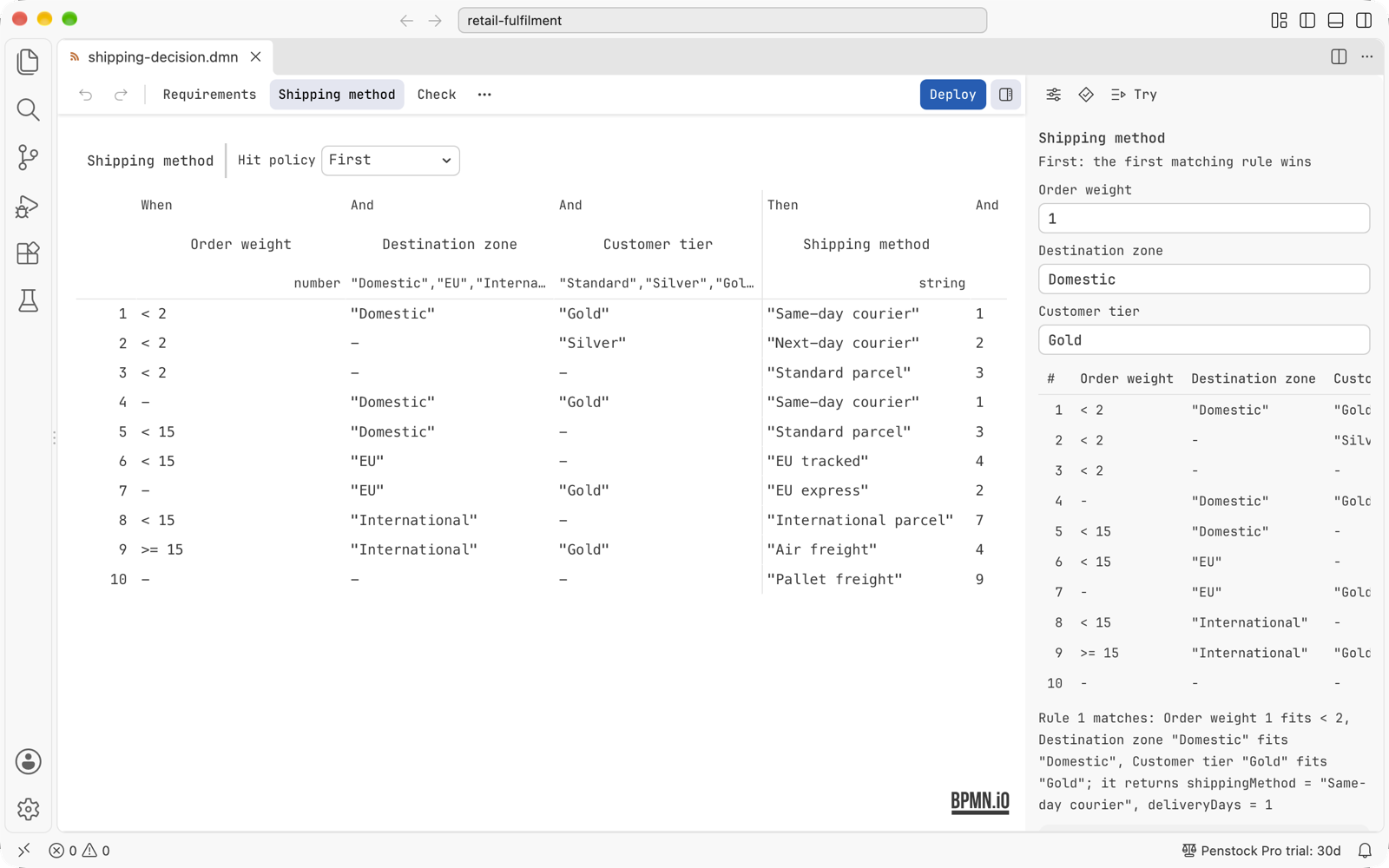Open the editor more actions menu
1389x868 pixels.
point(1367,56)
